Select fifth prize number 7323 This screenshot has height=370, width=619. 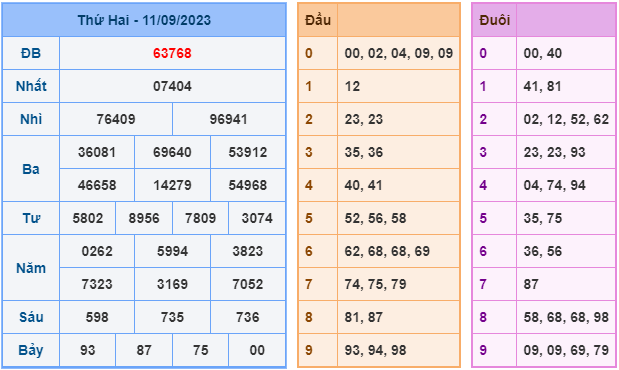(97, 284)
